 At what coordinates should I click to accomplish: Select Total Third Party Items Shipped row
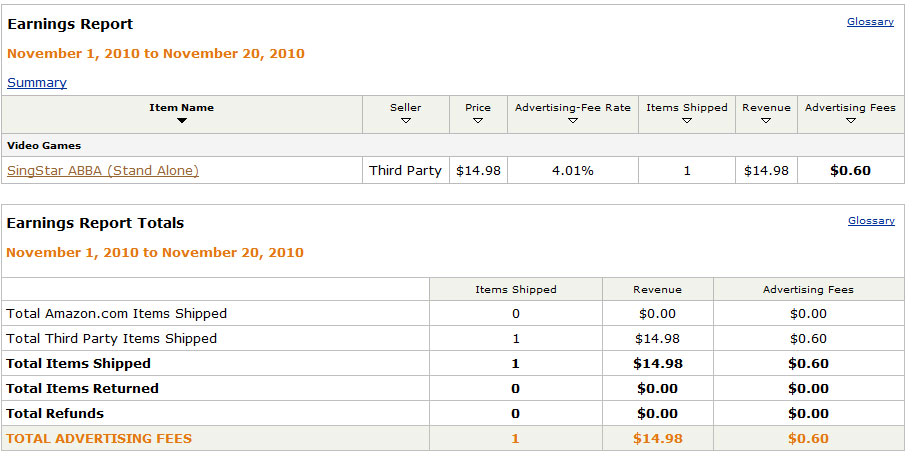[x=453, y=338]
